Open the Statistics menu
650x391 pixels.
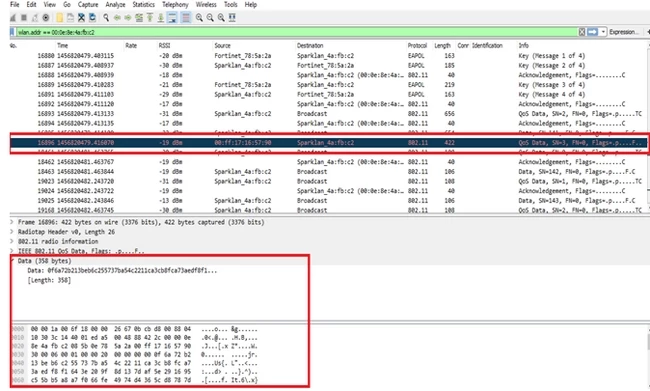coord(143,5)
